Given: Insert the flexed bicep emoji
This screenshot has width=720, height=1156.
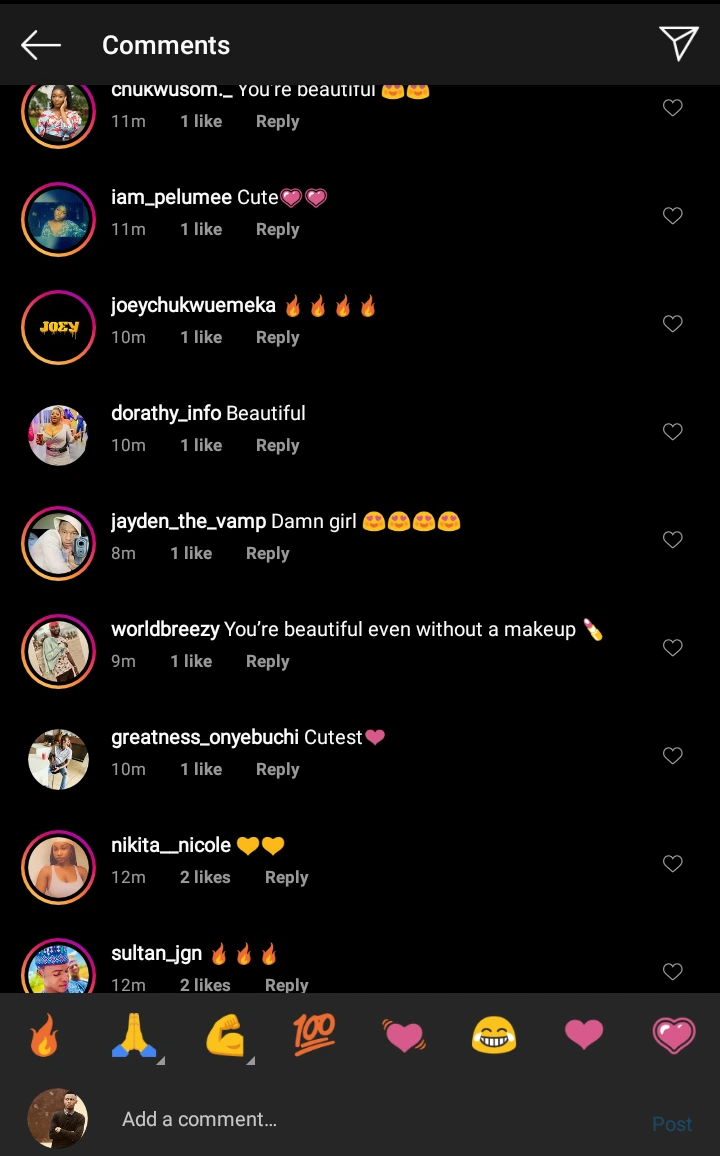Looking at the screenshot, I should click(x=225, y=1036).
